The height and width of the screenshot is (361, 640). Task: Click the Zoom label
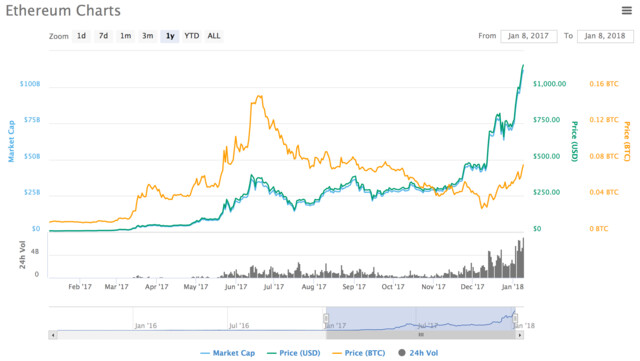pyautogui.click(x=59, y=36)
